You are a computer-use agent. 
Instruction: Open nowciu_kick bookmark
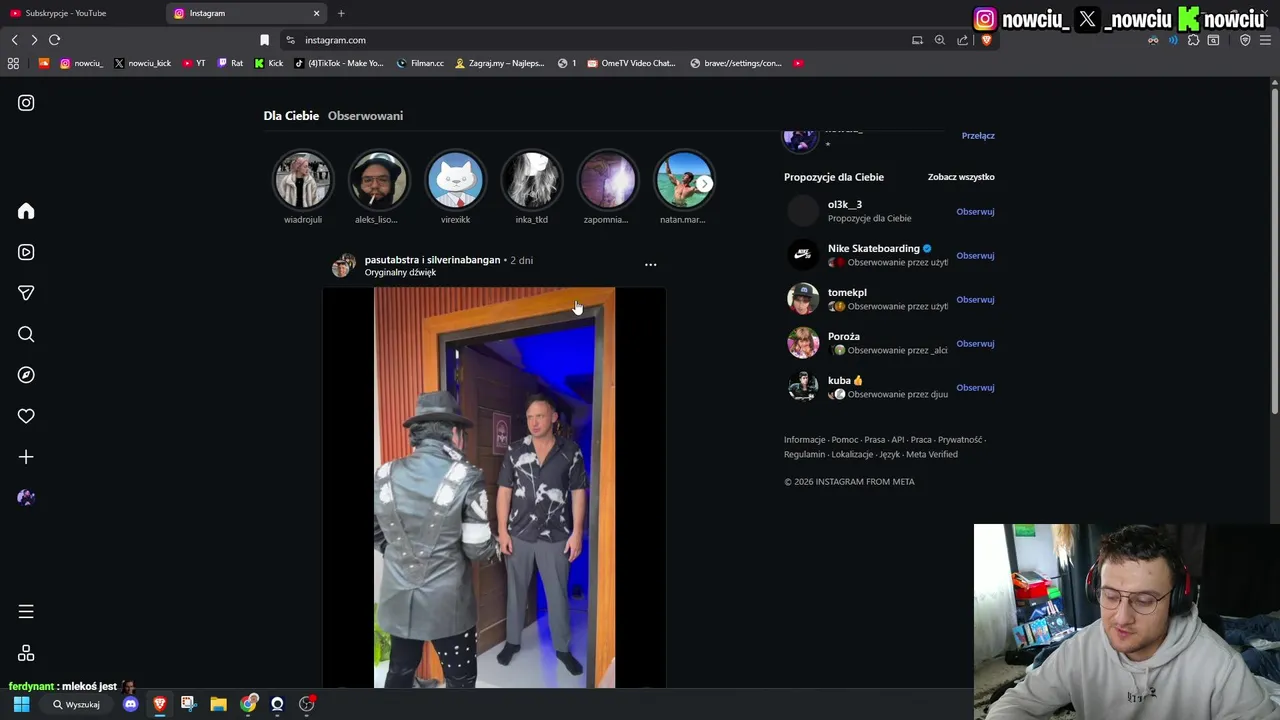142,63
